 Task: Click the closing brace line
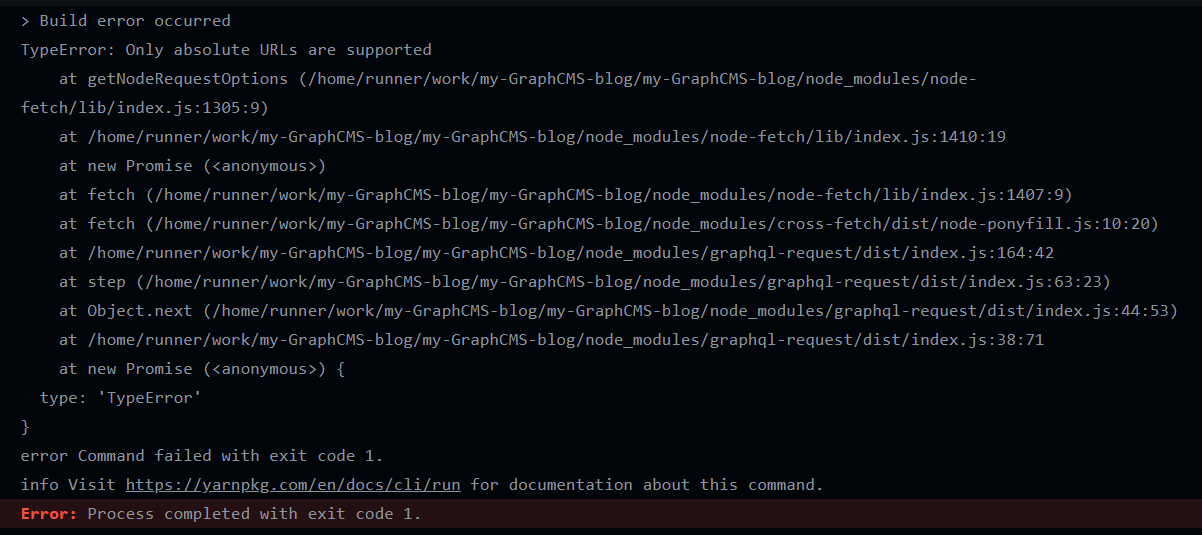click(25, 427)
